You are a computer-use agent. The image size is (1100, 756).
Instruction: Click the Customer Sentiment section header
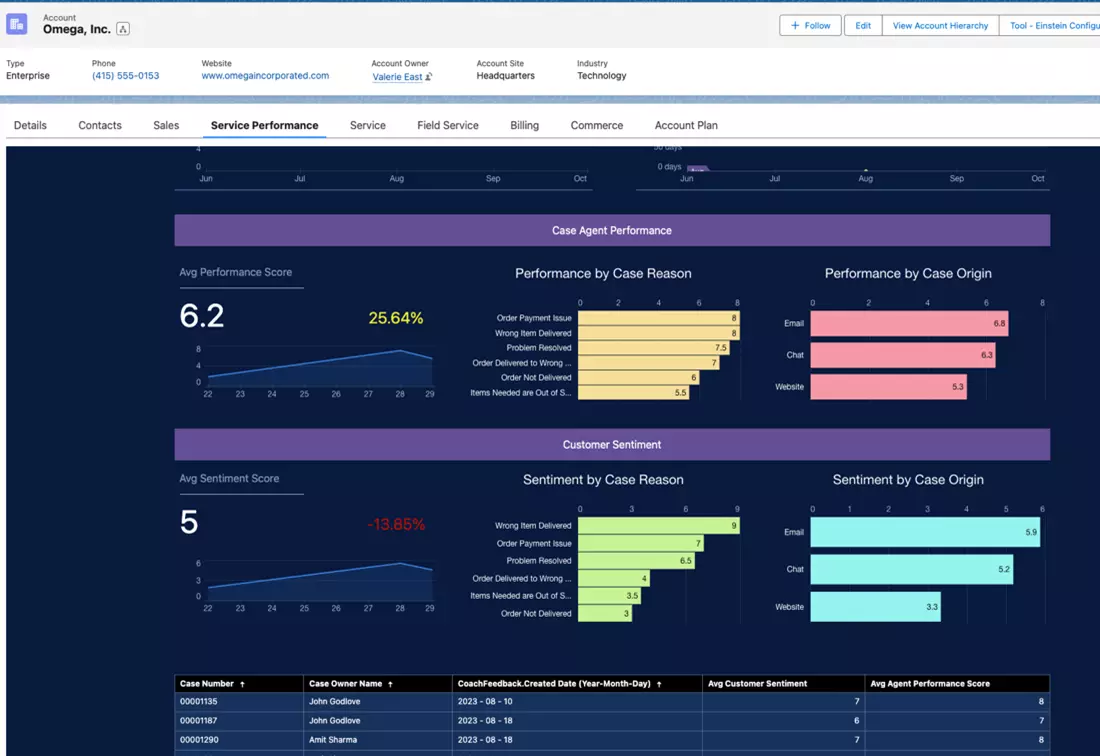612,445
